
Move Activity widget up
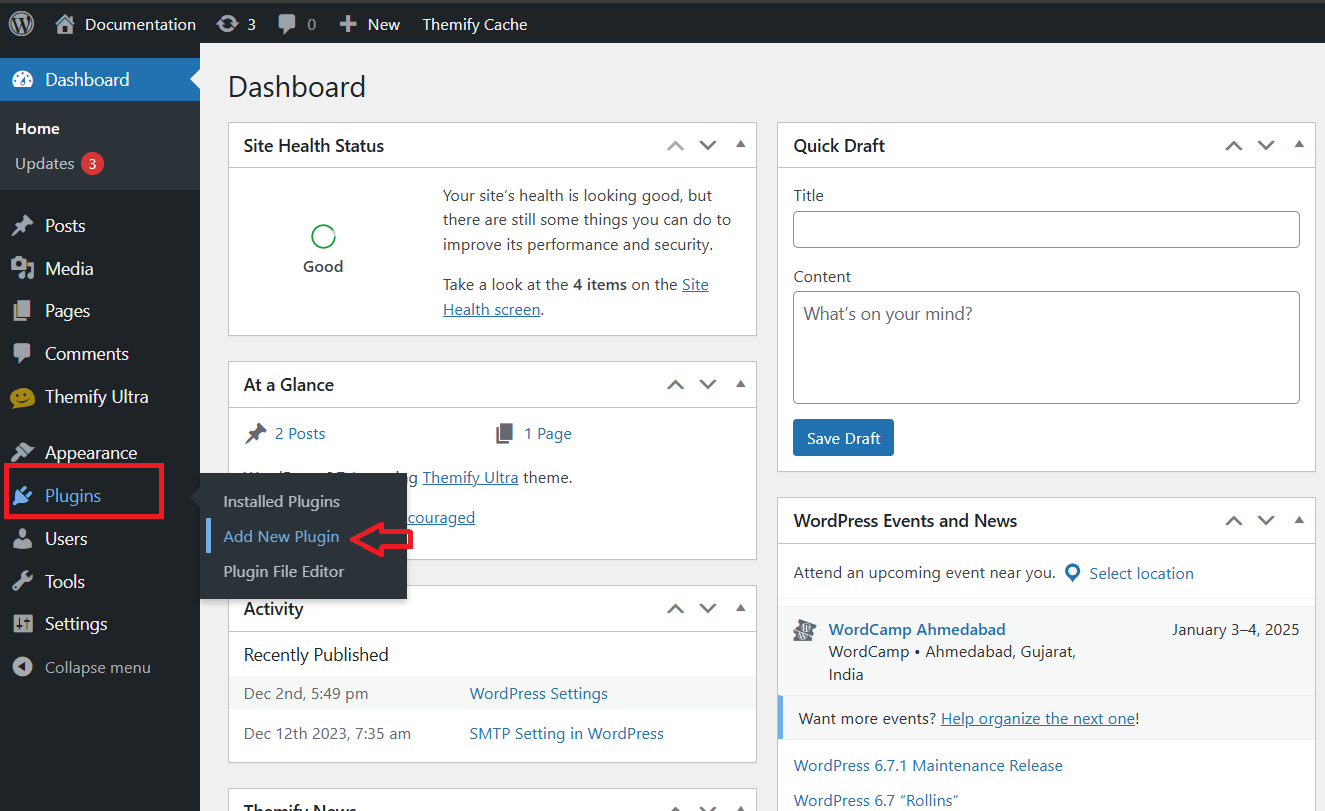click(x=676, y=609)
